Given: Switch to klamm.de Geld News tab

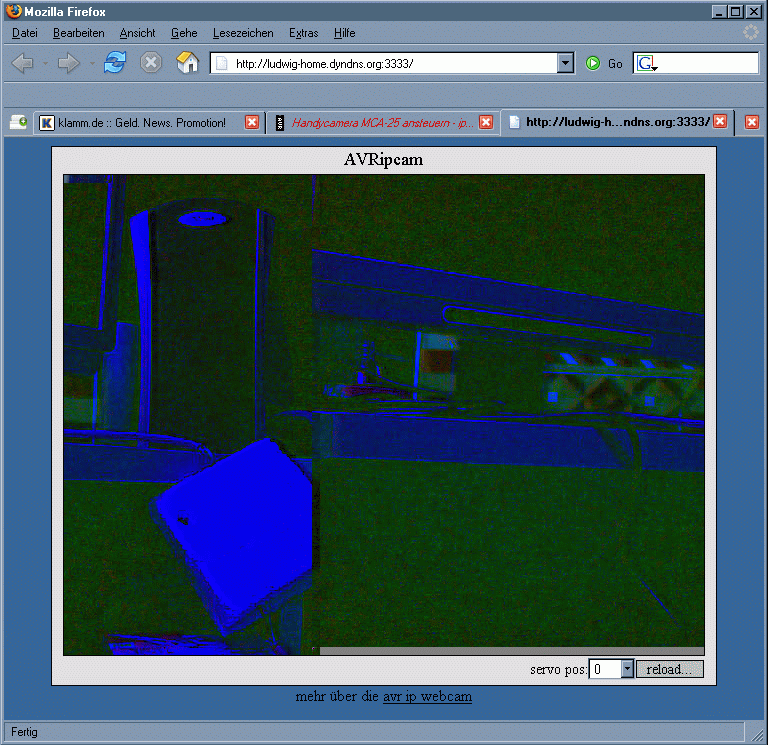Looking at the screenshot, I should point(149,122).
